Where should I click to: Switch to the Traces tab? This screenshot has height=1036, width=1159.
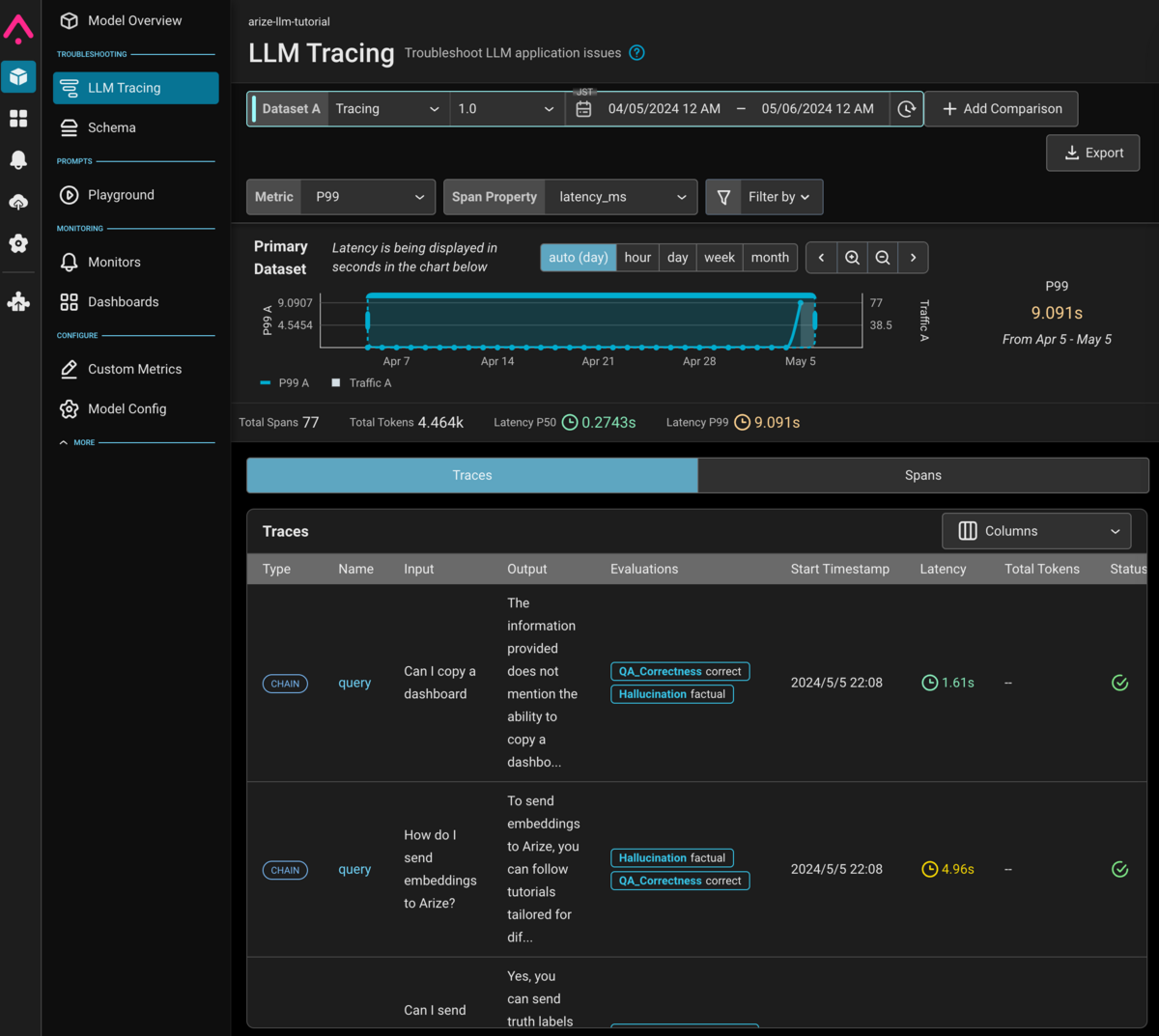pos(472,475)
